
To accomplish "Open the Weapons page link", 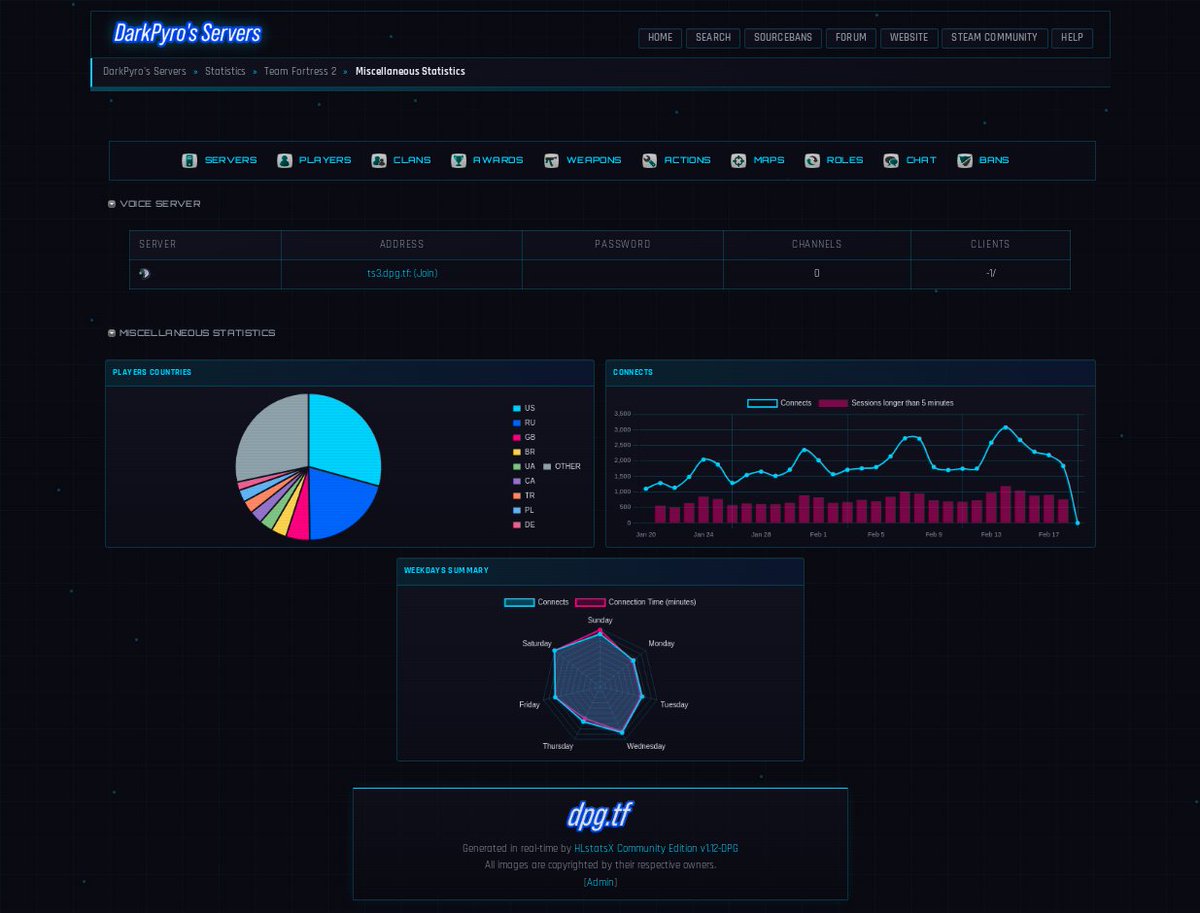I will click(594, 160).
